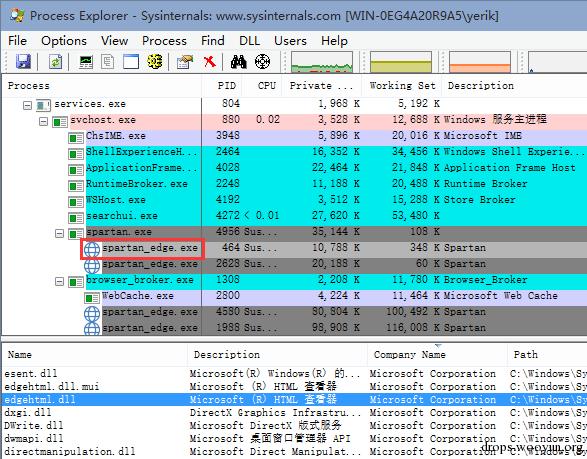This screenshot has height=459, width=587.
Task: Sort by the CPU column header
Action: coord(267,86)
